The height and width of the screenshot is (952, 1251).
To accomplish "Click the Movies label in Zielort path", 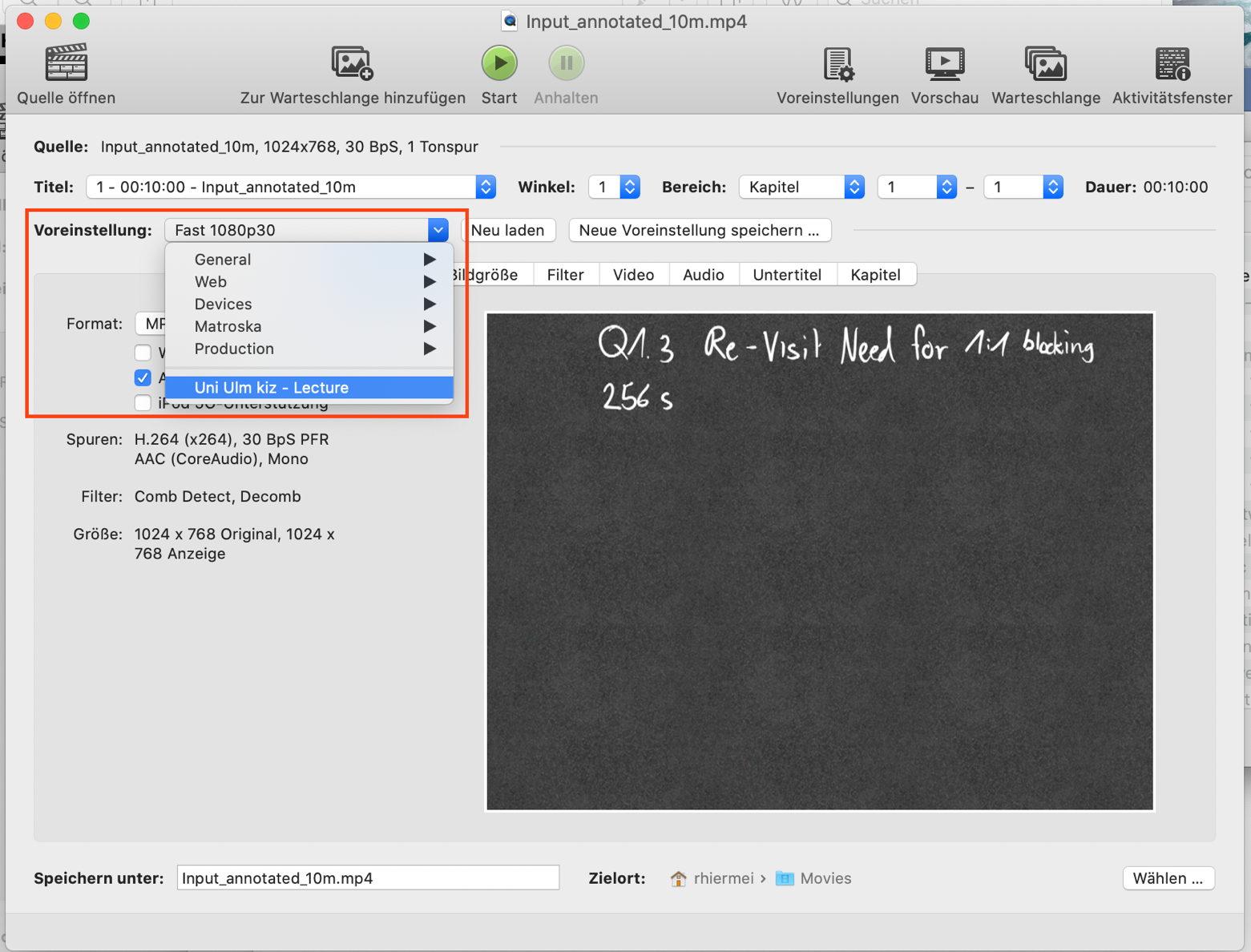I will coord(825,878).
